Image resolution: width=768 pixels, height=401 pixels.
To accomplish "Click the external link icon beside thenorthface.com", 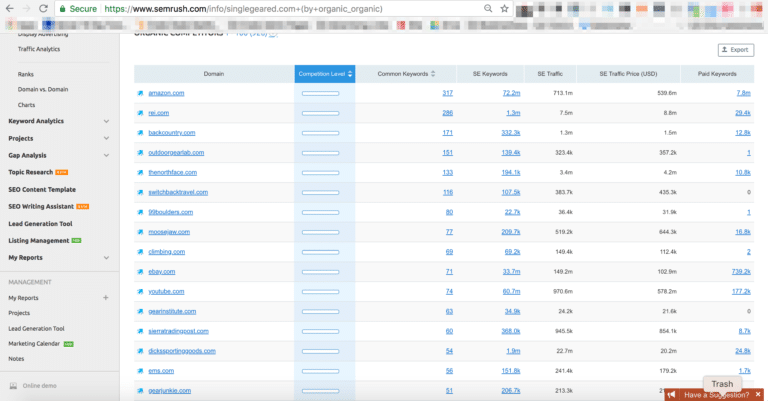I will tap(140, 172).
